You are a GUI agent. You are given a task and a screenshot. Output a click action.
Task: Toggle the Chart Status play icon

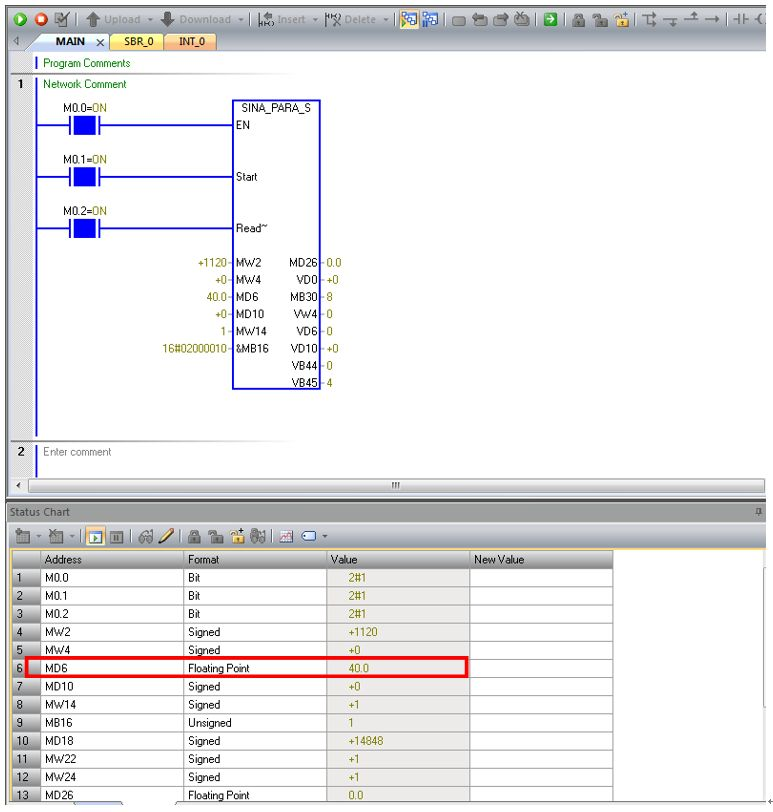click(x=95, y=536)
